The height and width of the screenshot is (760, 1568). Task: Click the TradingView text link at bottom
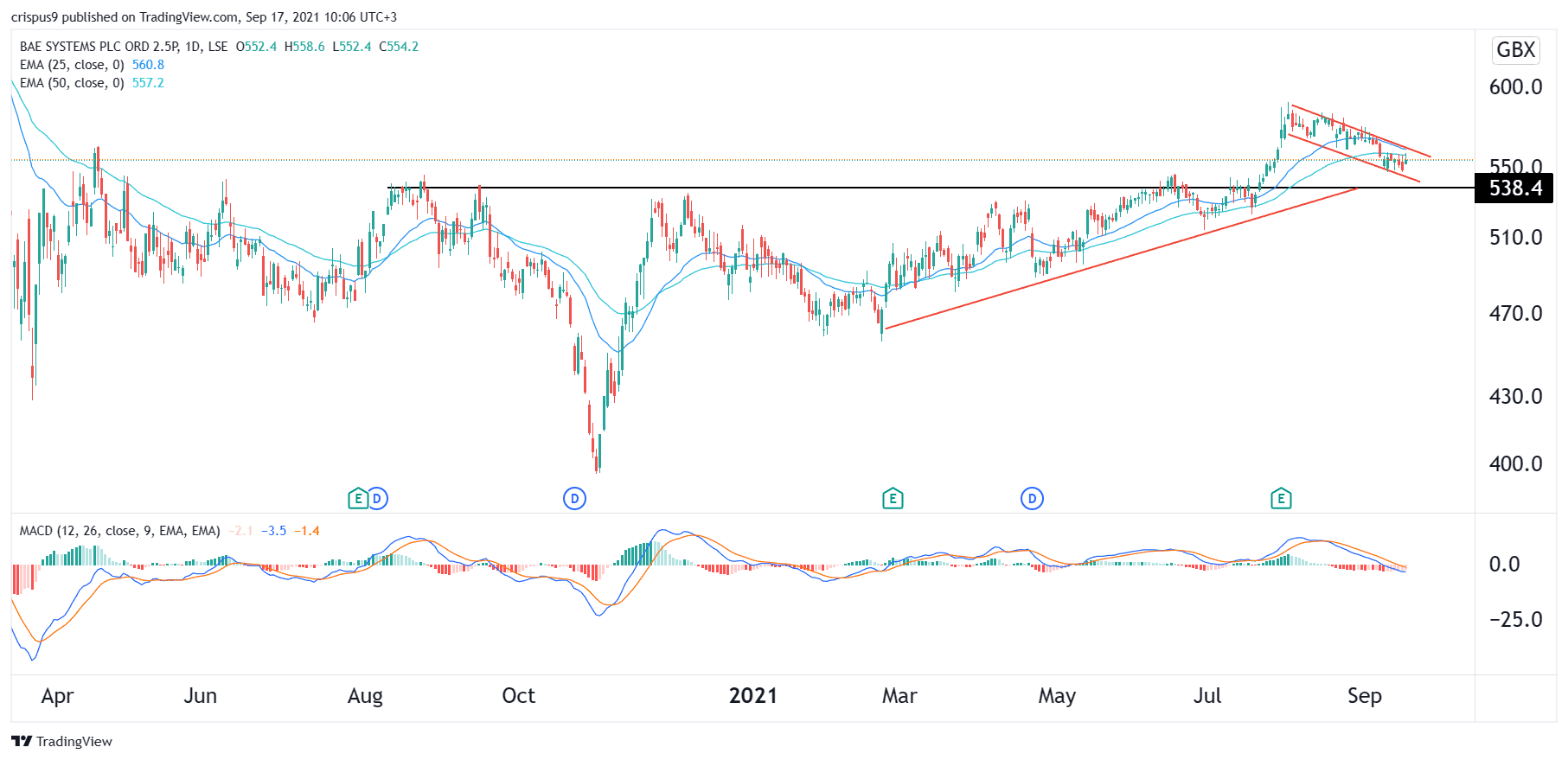(x=74, y=742)
